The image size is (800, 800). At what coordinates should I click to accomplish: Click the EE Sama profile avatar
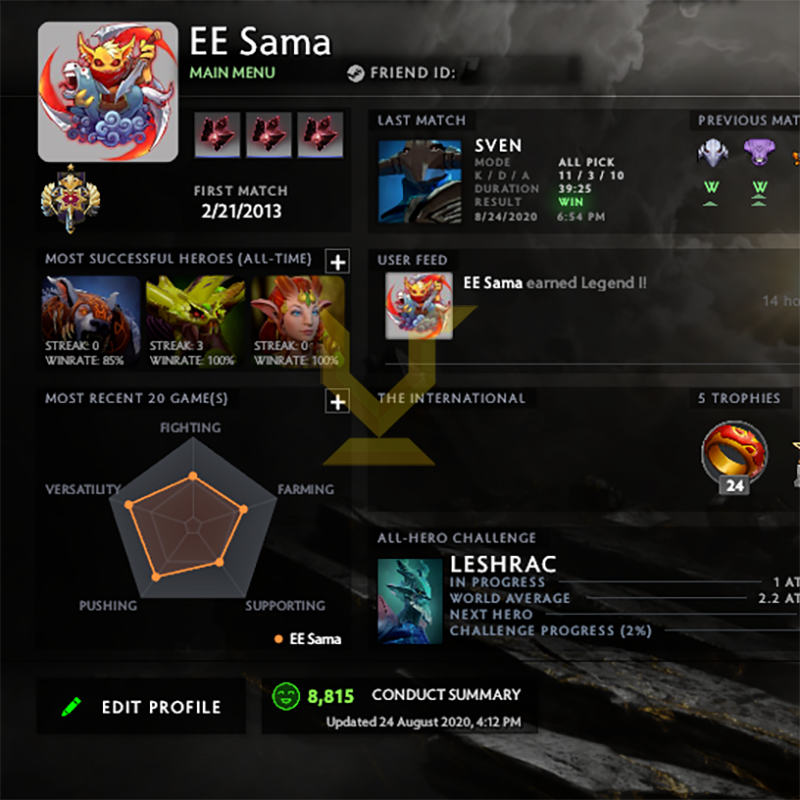pos(108,92)
